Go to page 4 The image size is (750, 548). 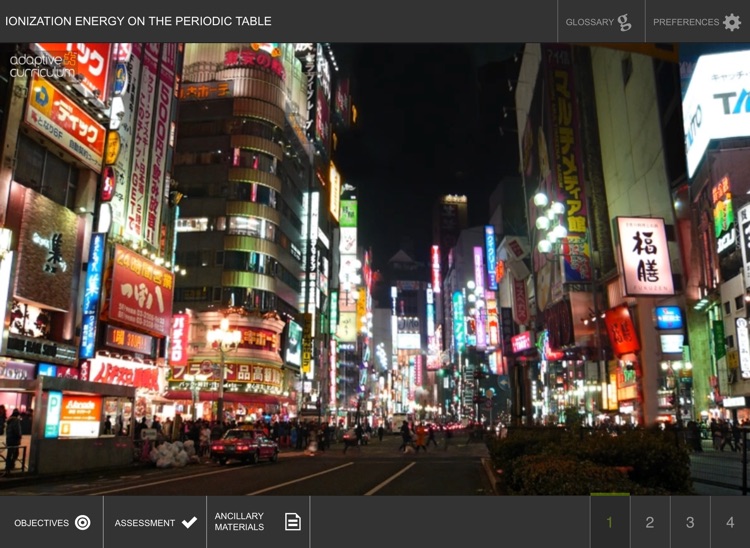tap(730, 522)
